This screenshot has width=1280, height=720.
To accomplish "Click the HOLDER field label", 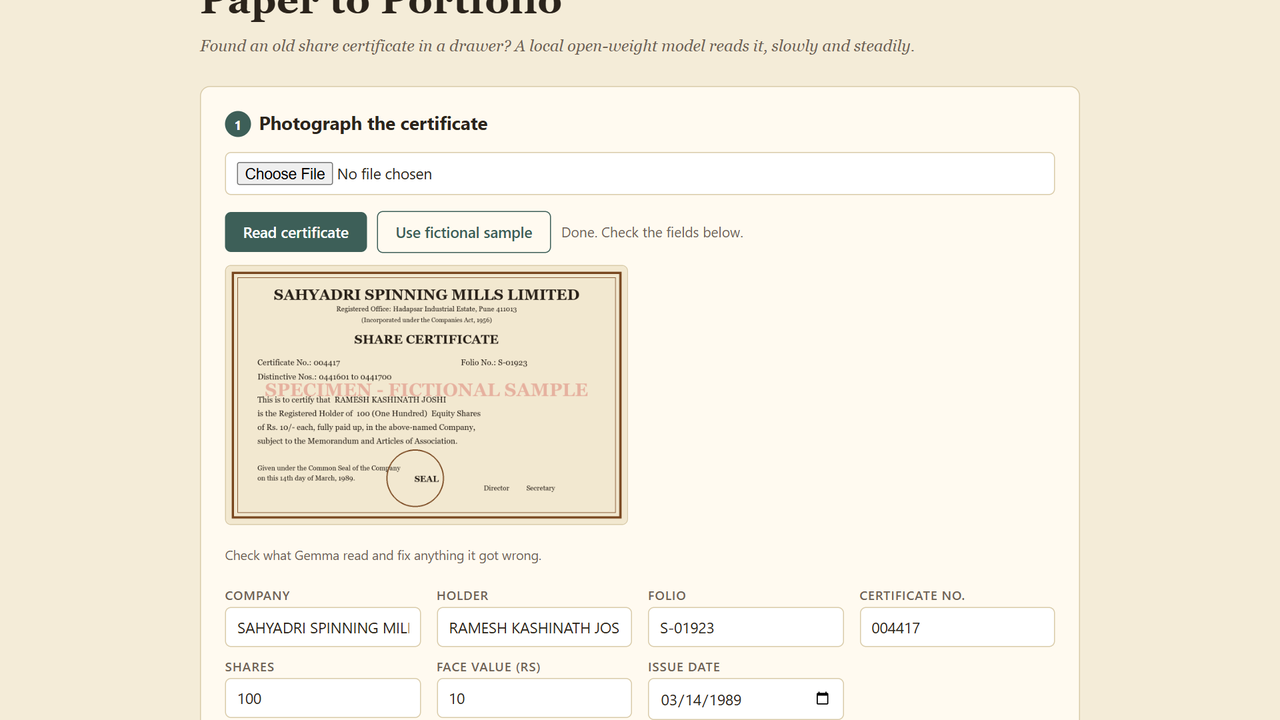I will 463,595.
